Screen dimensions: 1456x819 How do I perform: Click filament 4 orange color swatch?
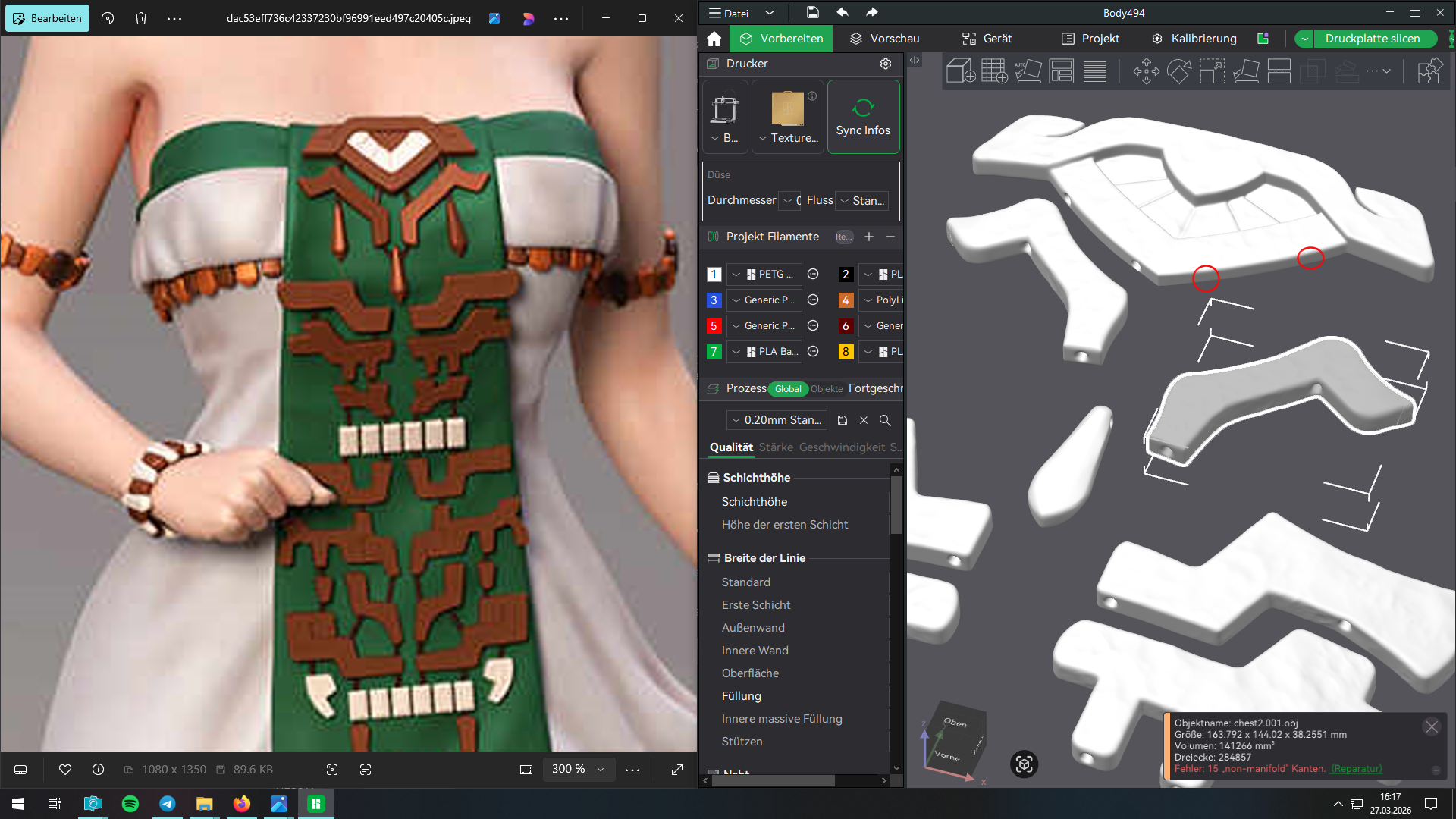point(846,300)
